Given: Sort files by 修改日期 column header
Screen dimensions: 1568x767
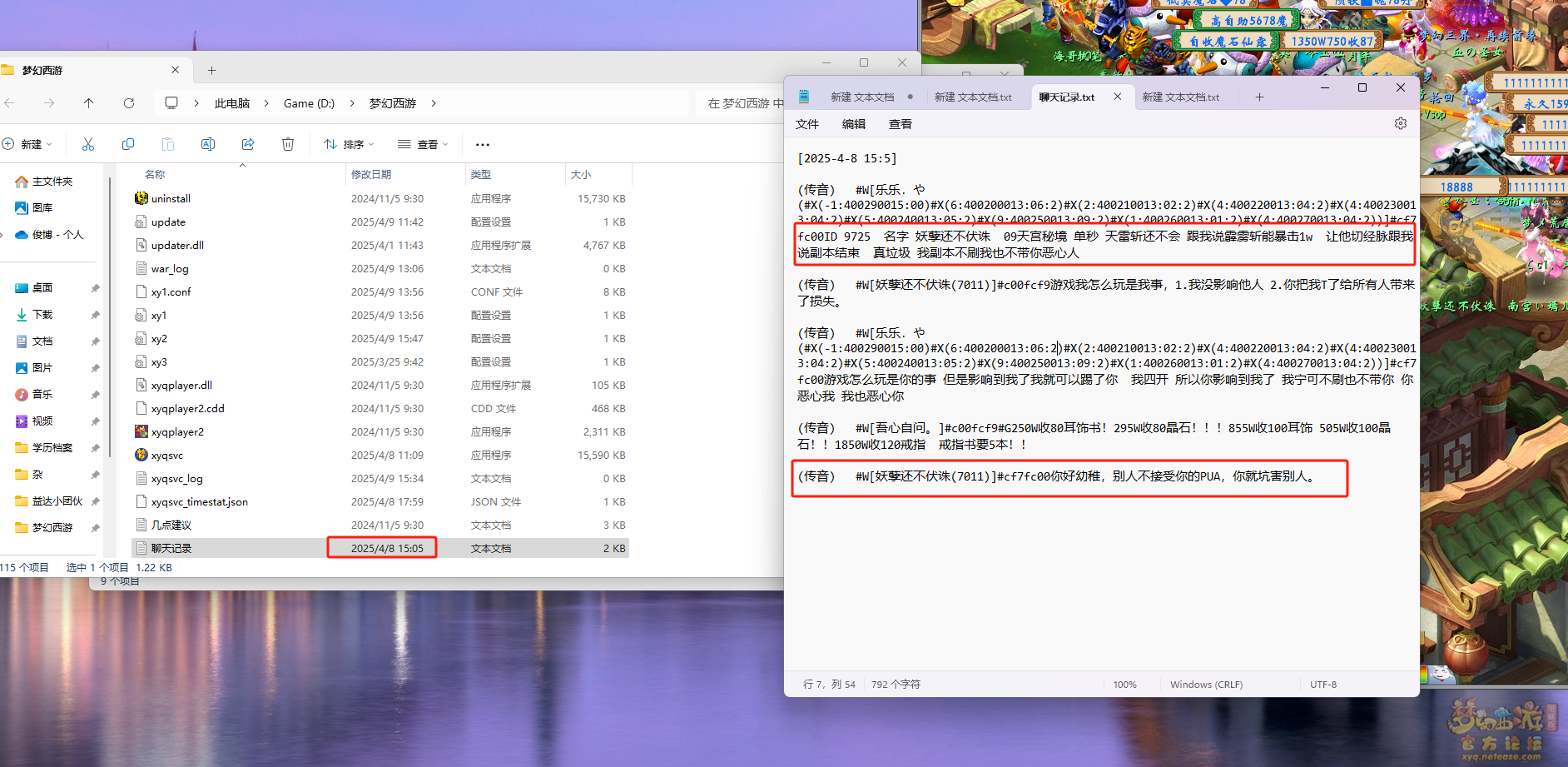Looking at the screenshot, I should 371,175.
